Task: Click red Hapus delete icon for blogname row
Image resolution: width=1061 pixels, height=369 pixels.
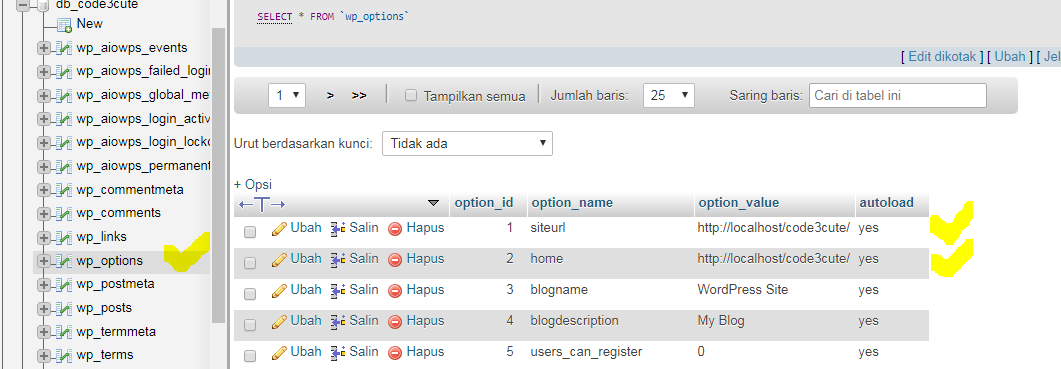Action: tap(395, 290)
